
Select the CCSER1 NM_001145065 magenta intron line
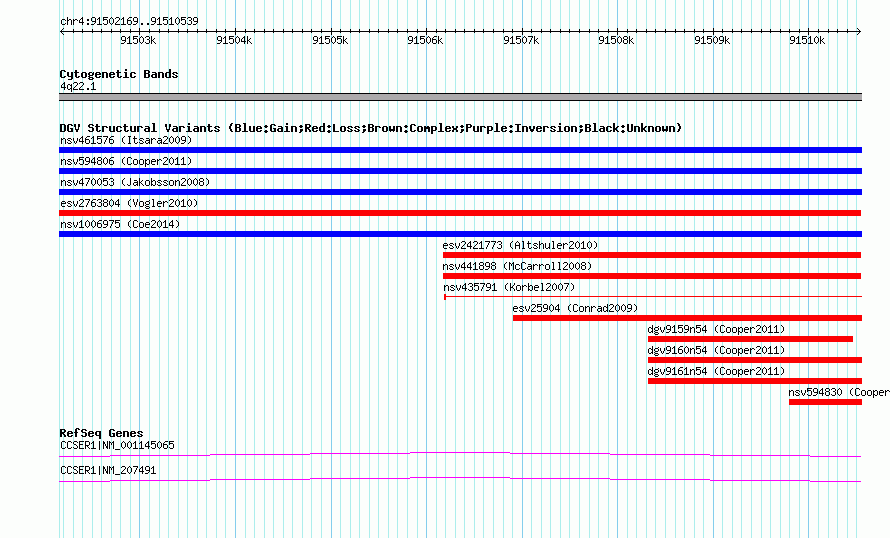coord(460,454)
